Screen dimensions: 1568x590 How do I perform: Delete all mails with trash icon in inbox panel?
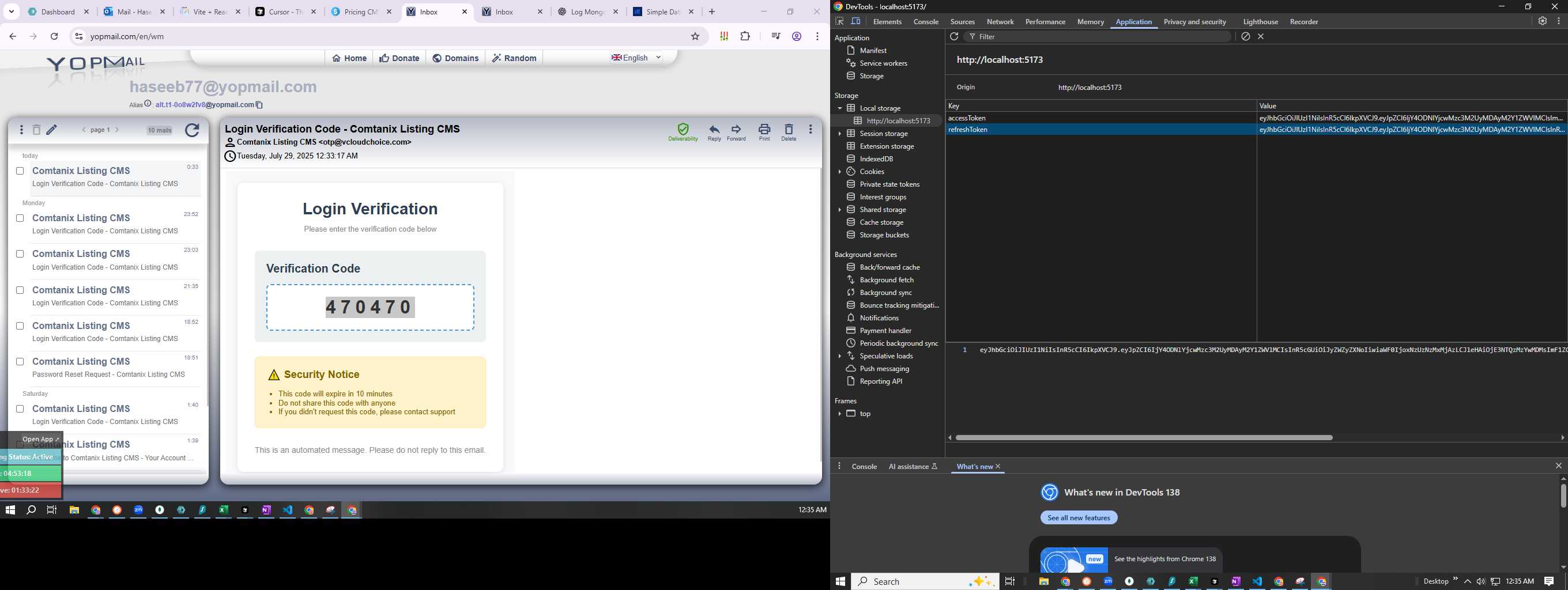click(x=36, y=130)
